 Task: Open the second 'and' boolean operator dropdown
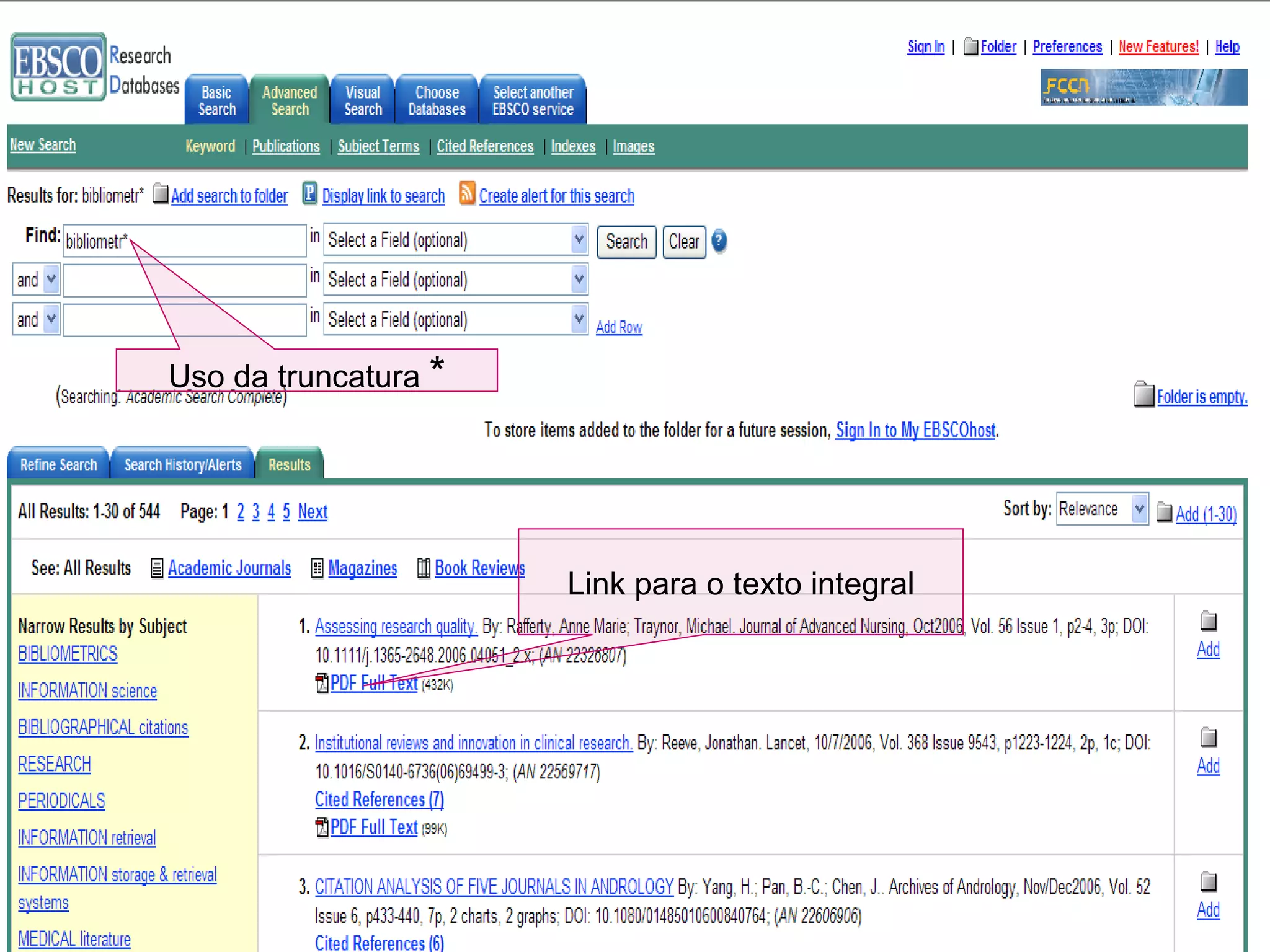point(36,319)
